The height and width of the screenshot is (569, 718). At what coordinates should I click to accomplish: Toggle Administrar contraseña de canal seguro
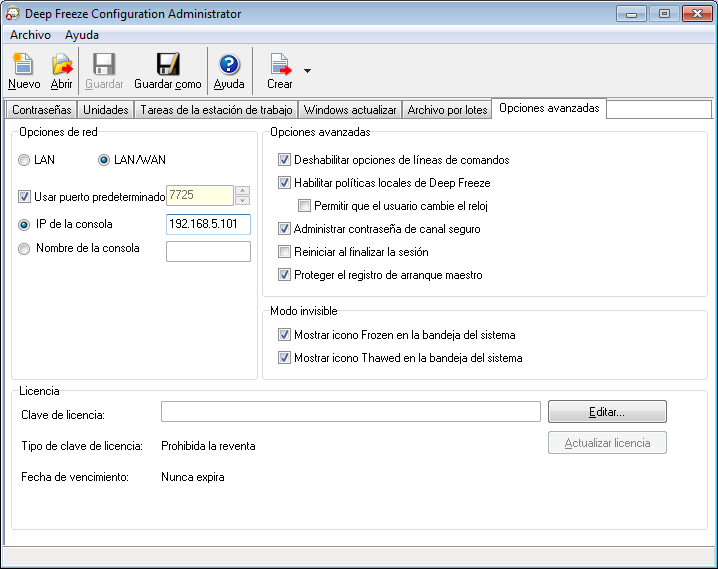click(x=284, y=228)
